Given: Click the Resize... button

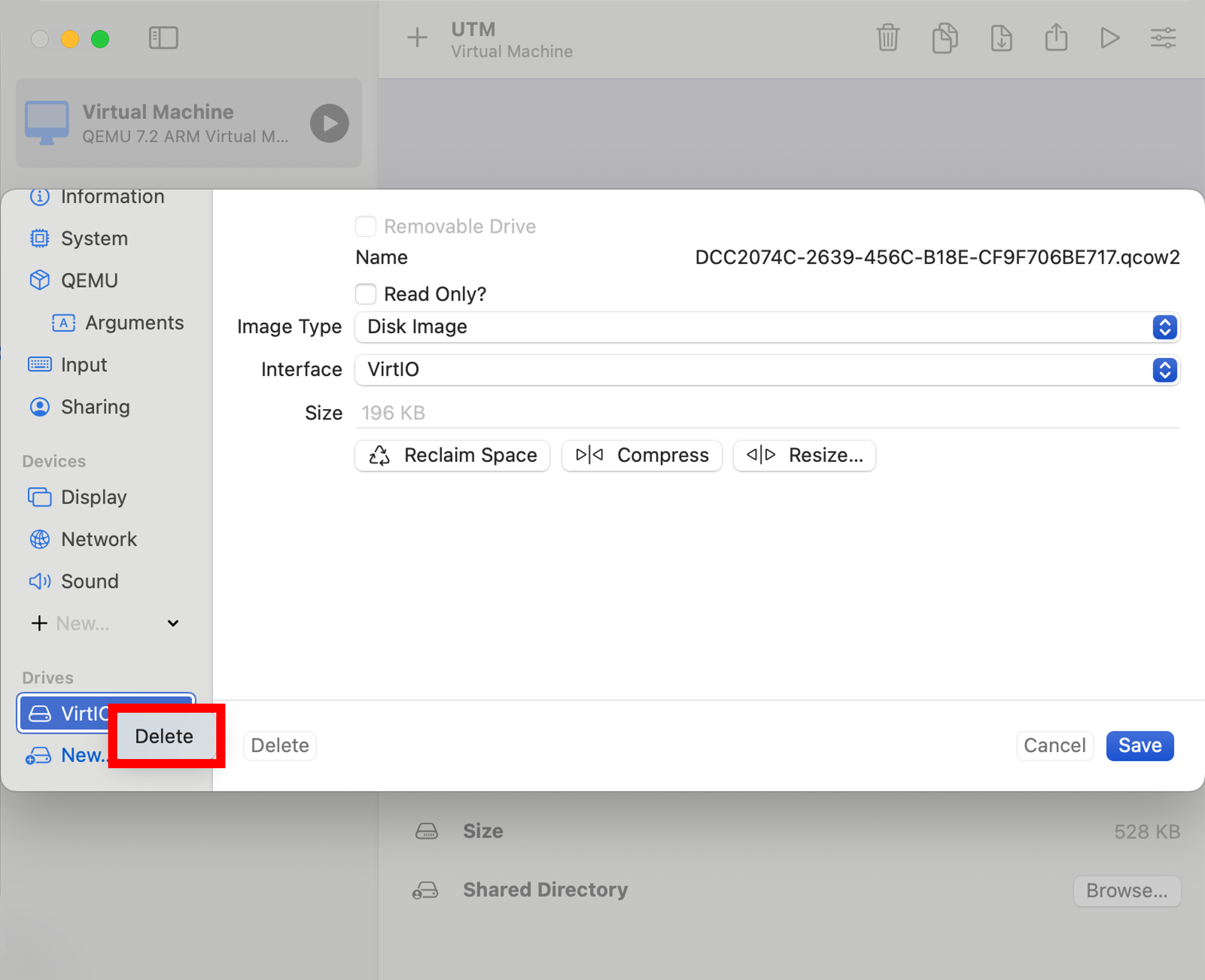Looking at the screenshot, I should 804,455.
